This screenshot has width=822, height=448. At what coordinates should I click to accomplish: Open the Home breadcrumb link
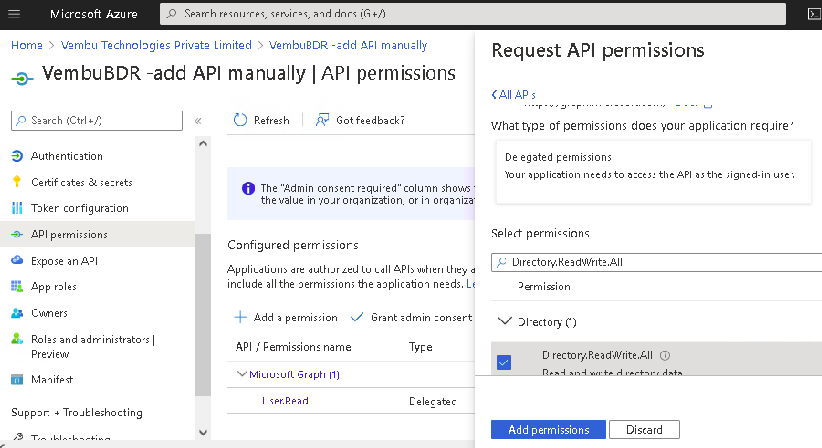[x=27, y=45]
